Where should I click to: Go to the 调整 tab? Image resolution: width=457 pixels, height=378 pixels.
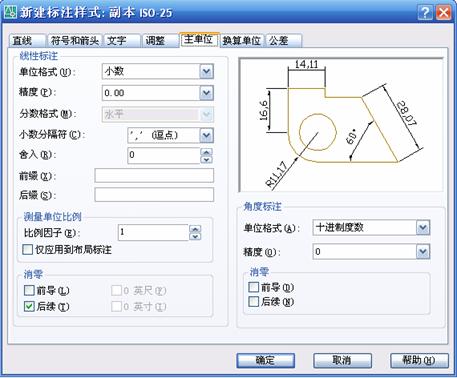pyautogui.click(x=160, y=41)
